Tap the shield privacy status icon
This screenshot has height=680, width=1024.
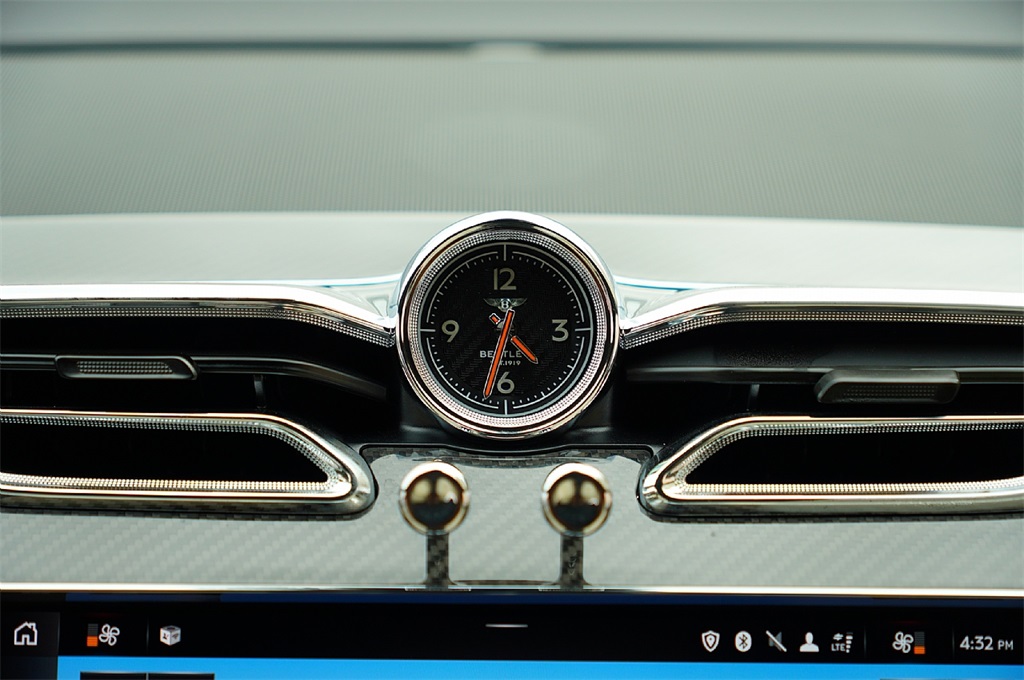point(710,641)
